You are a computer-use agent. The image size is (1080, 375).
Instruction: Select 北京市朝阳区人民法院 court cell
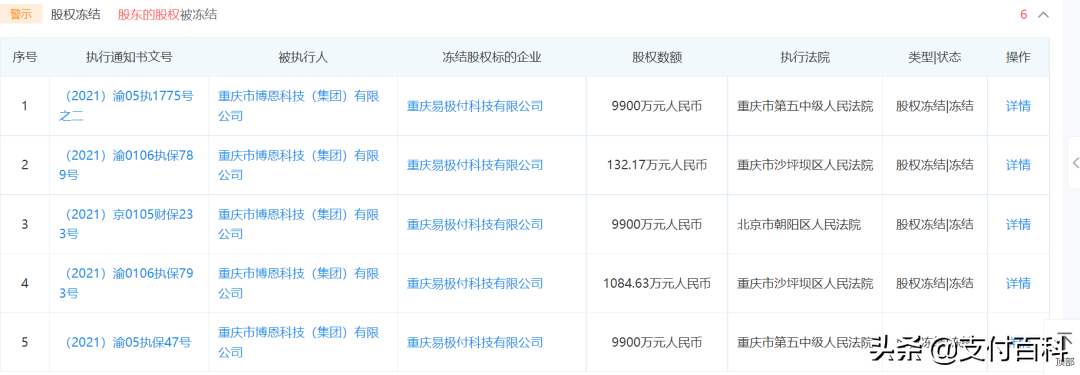click(x=798, y=224)
